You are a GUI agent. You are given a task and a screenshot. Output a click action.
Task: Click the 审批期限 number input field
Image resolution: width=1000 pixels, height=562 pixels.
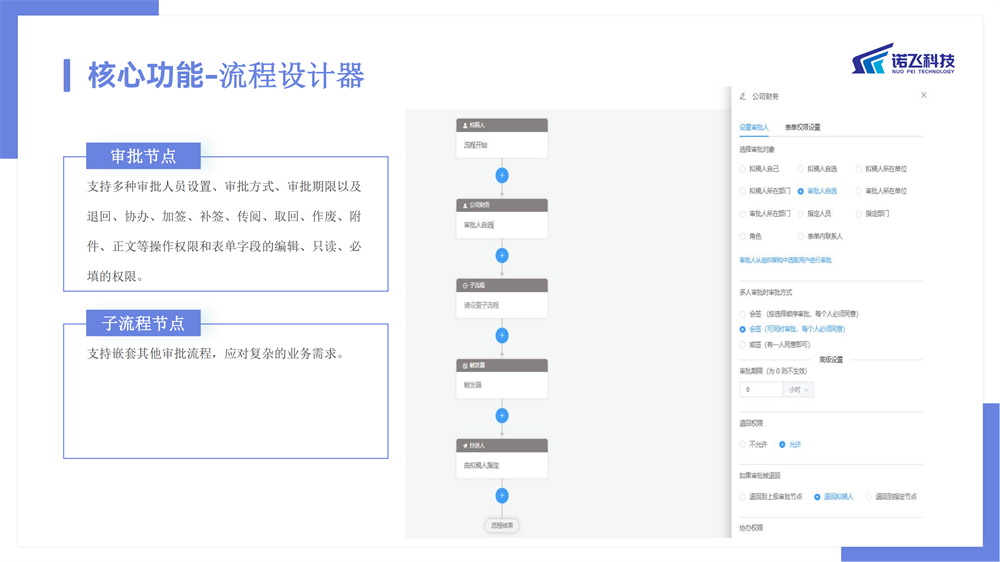pos(761,390)
